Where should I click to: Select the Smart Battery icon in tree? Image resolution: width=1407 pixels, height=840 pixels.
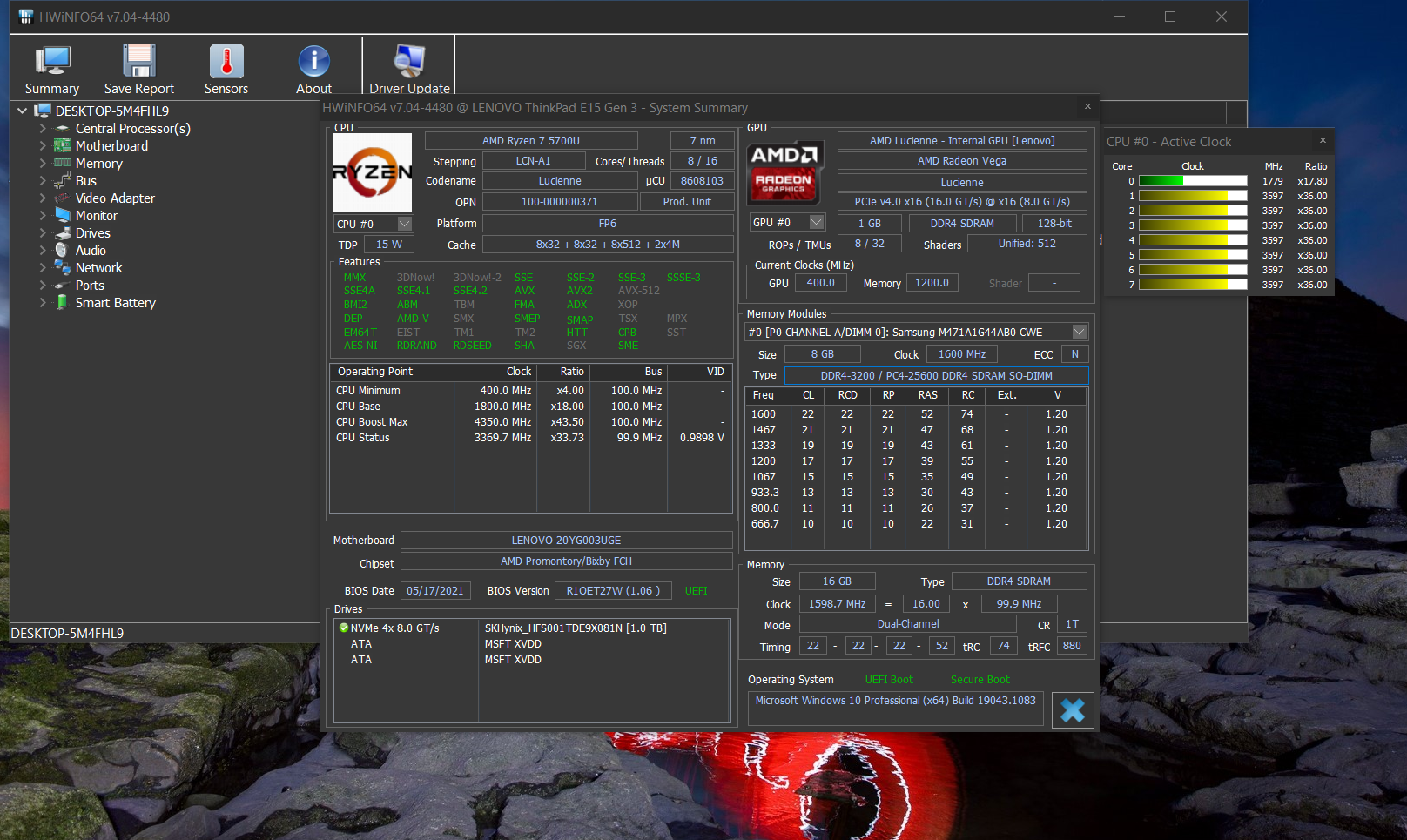pos(62,302)
